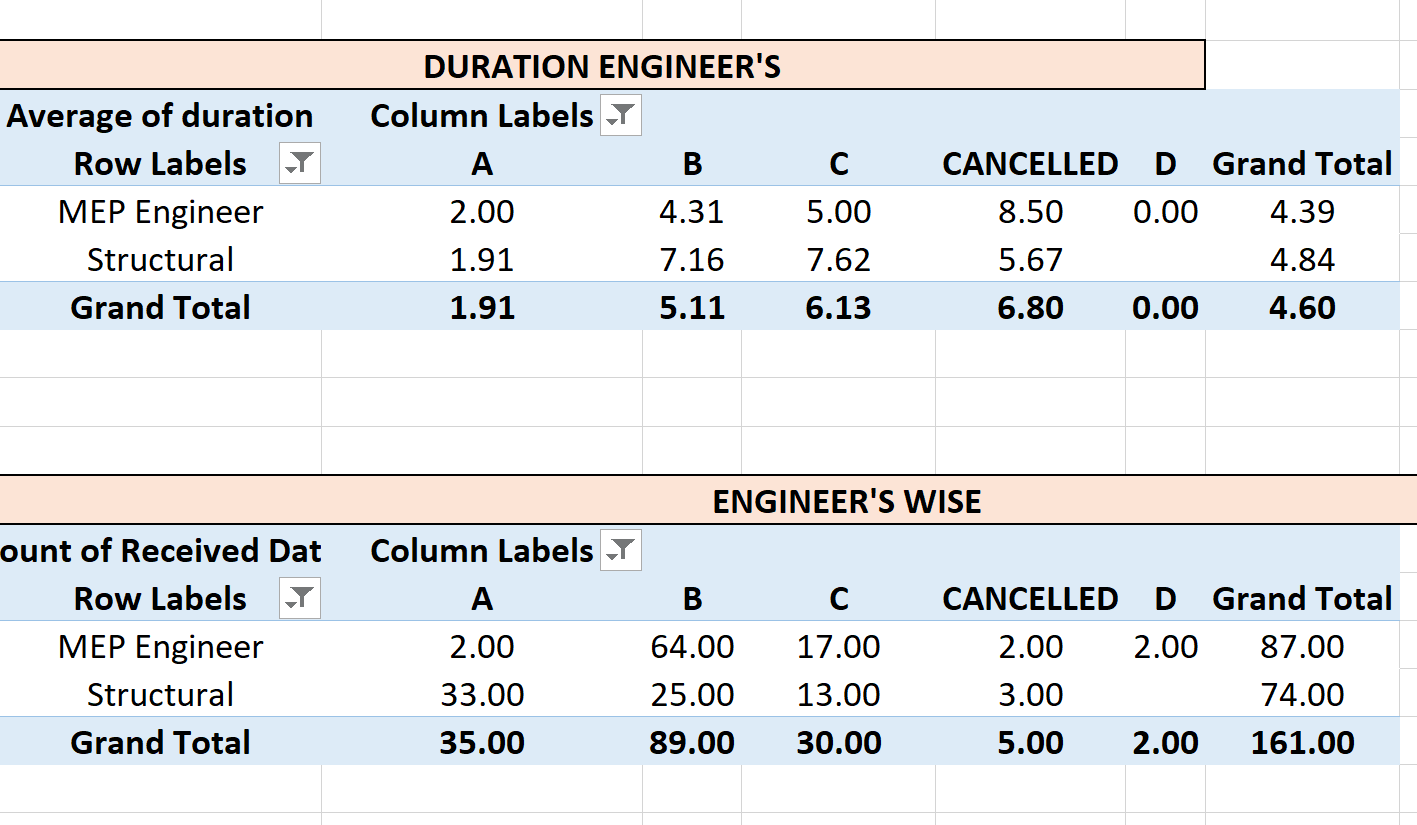Click the Average of duration cell
1417x825 pixels.
160,116
